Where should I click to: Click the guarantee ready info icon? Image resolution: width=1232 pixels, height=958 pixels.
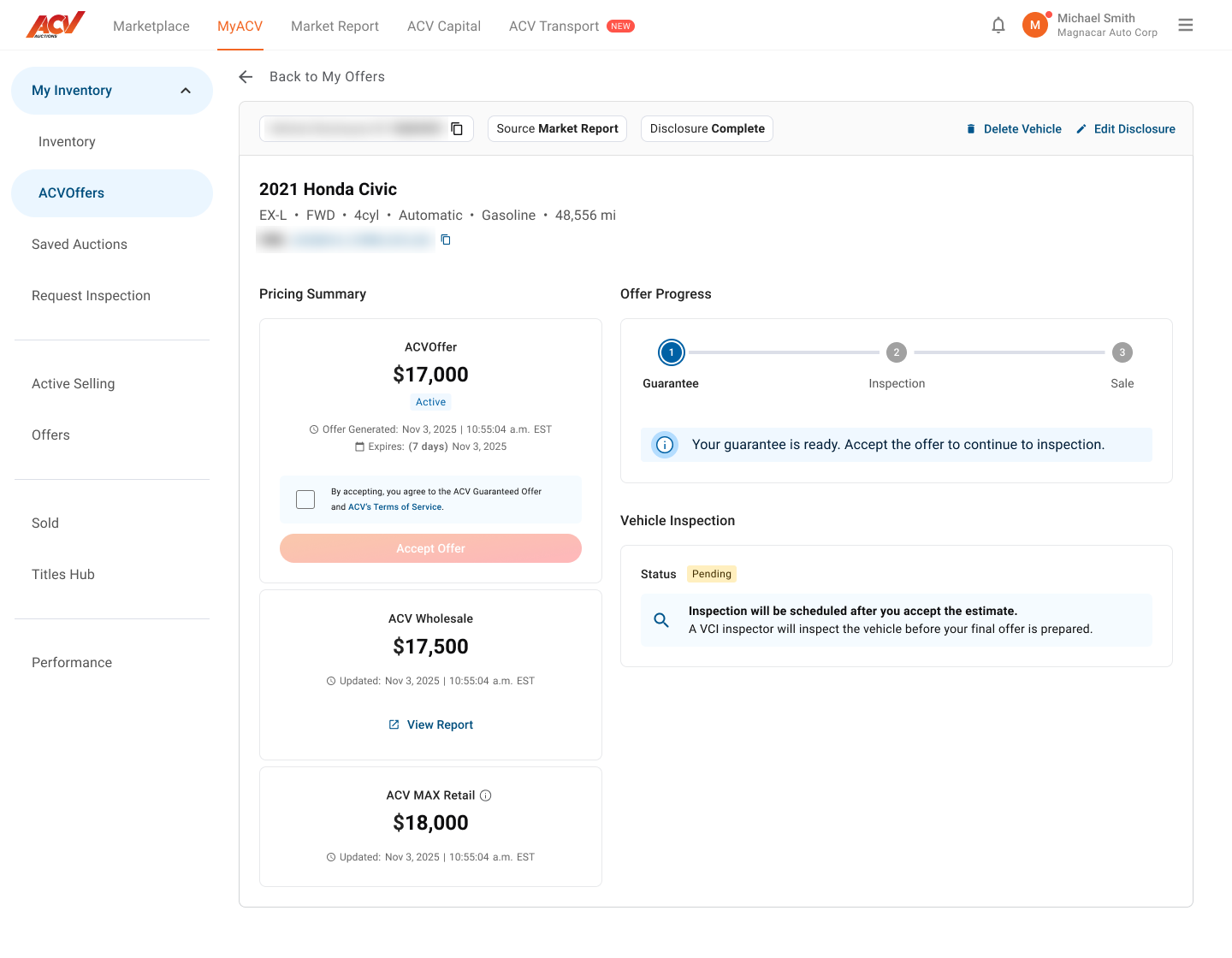coord(665,445)
